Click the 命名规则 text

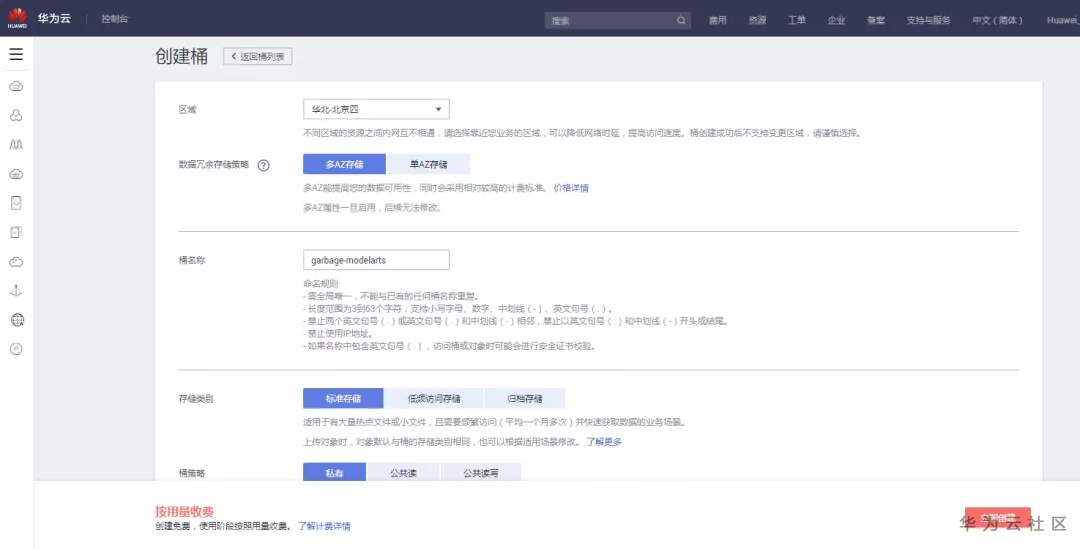[321, 283]
